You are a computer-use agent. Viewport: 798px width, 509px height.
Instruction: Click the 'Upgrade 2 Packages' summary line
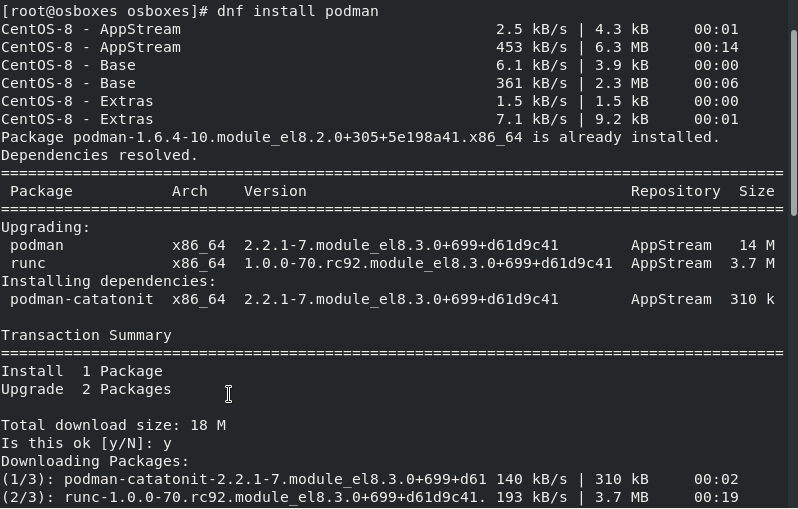tap(87, 389)
